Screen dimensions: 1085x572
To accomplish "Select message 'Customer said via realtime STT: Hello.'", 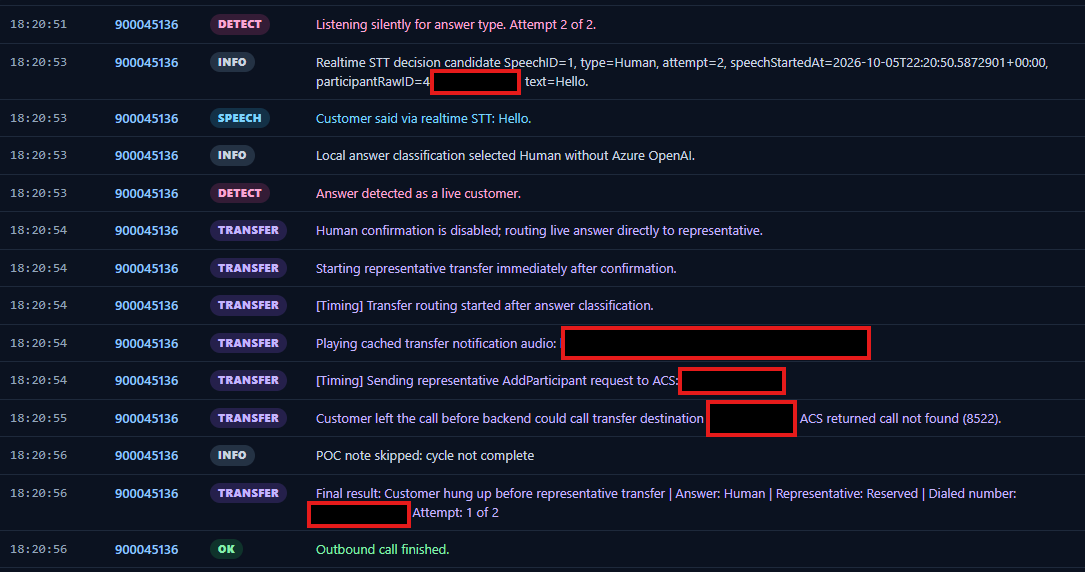I will coord(423,119).
